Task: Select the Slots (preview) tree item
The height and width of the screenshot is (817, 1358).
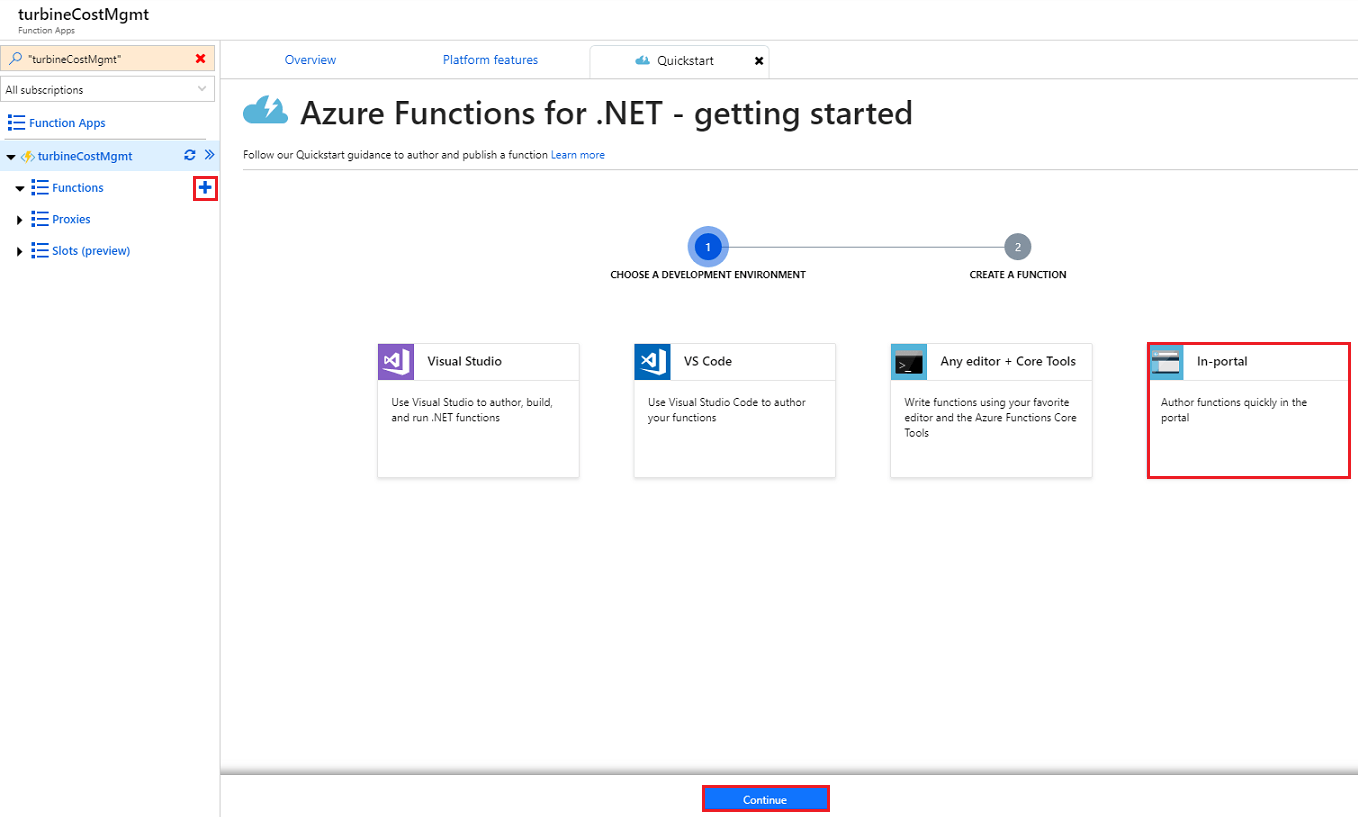Action: point(91,251)
